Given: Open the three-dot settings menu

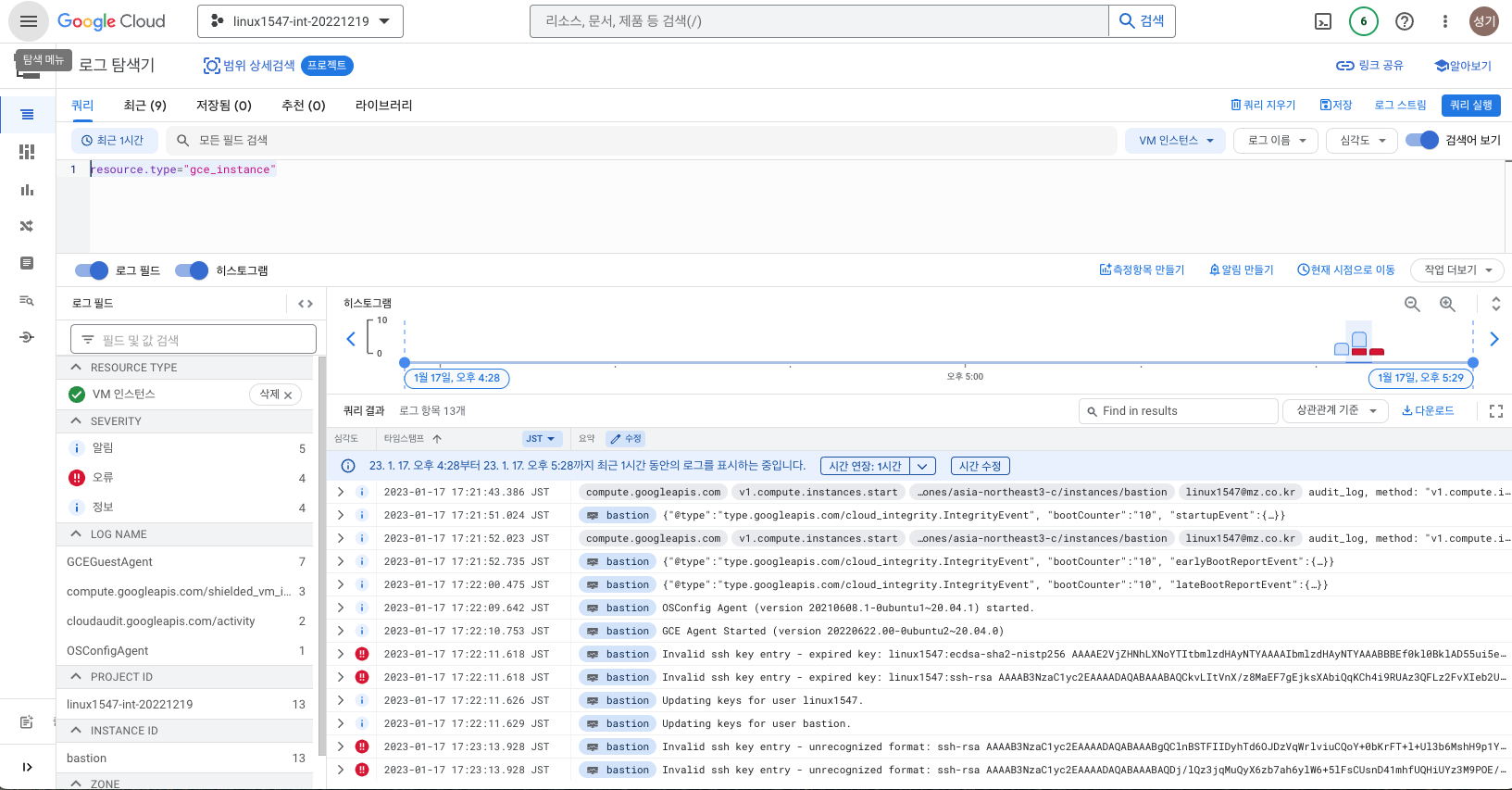Looking at the screenshot, I should (1444, 21).
